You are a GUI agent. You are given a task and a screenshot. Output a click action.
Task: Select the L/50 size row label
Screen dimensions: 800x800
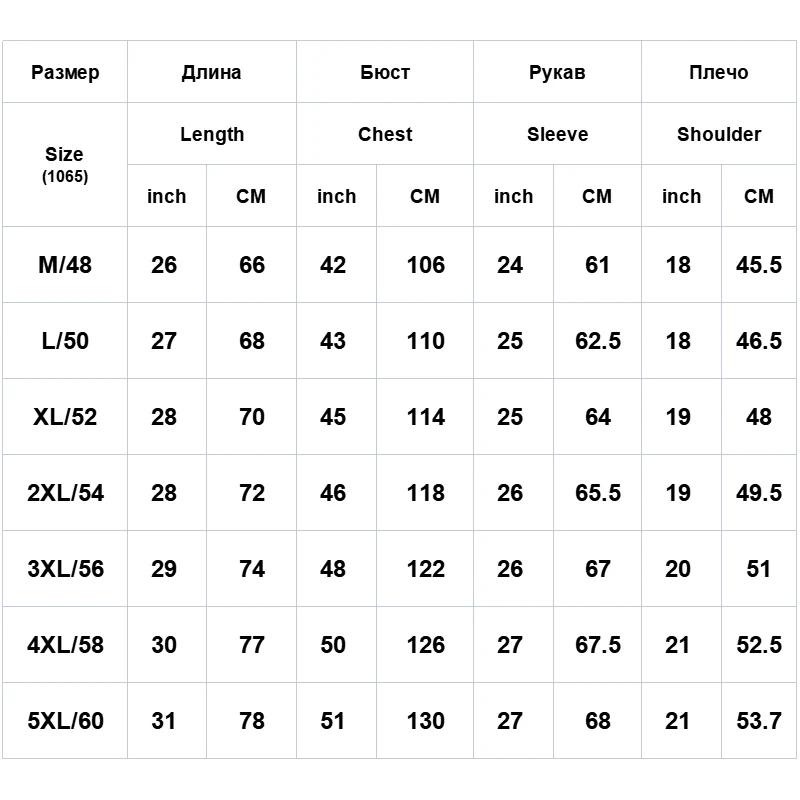coord(65,341)
